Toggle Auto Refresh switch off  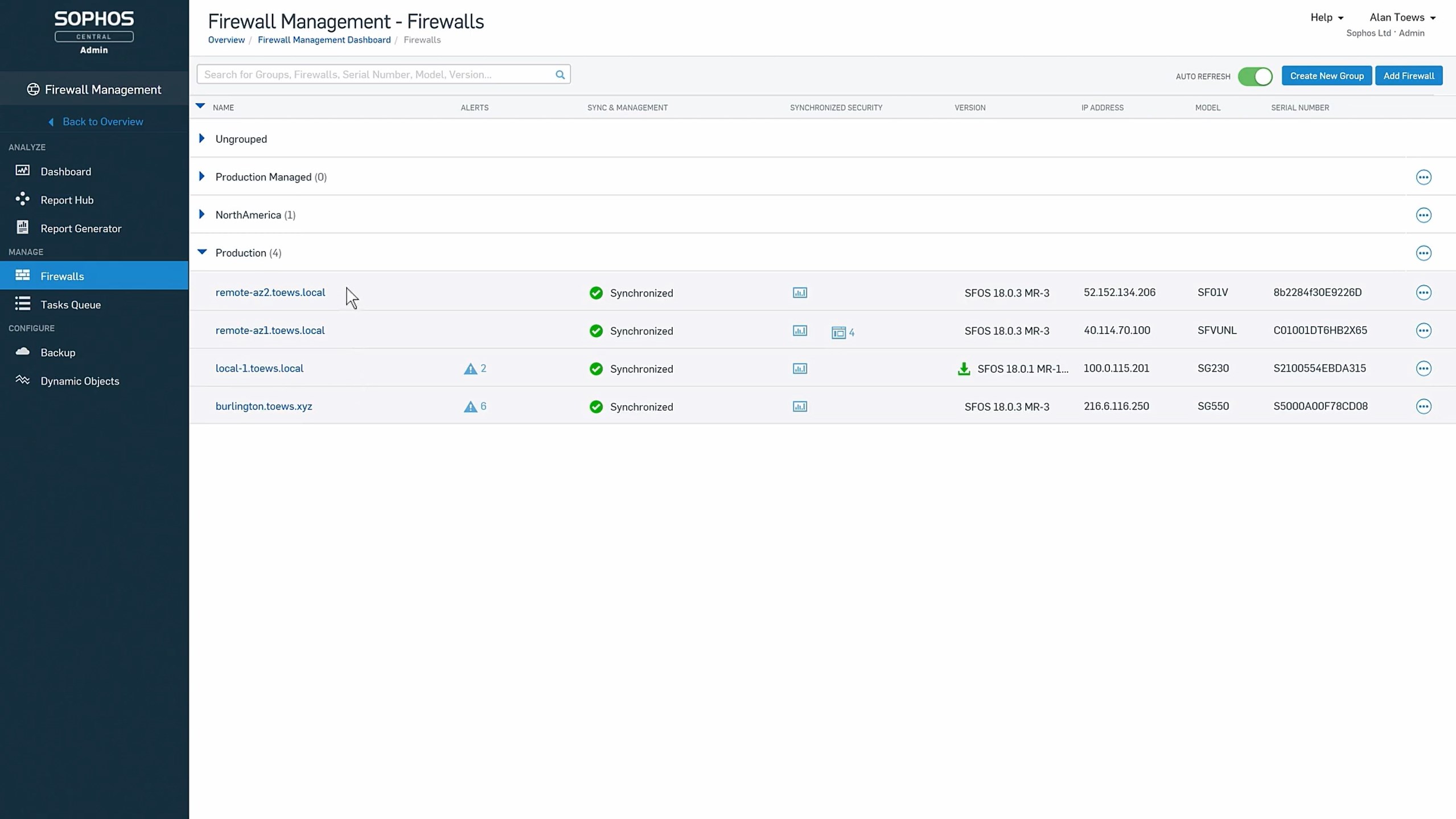point(1255,76)
